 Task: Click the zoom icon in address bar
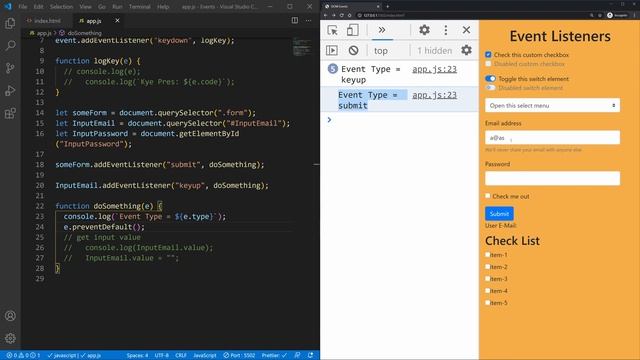click(591, 15)
